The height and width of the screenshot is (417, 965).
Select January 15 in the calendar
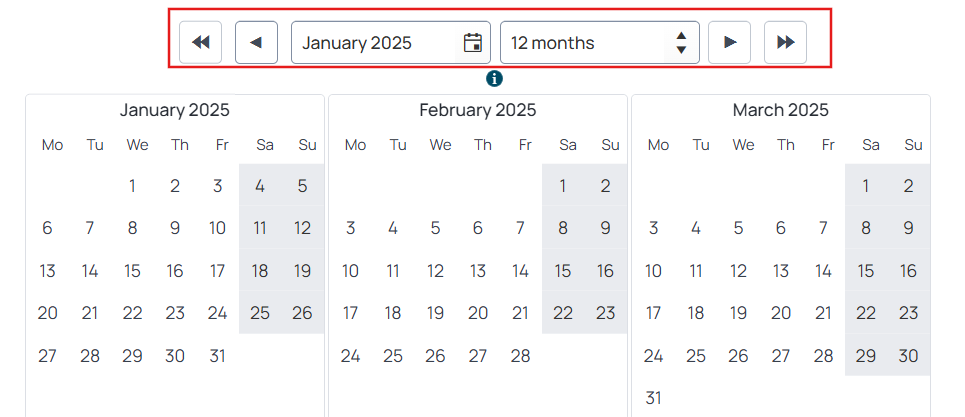pyautogui.click(x=132, y=271)
